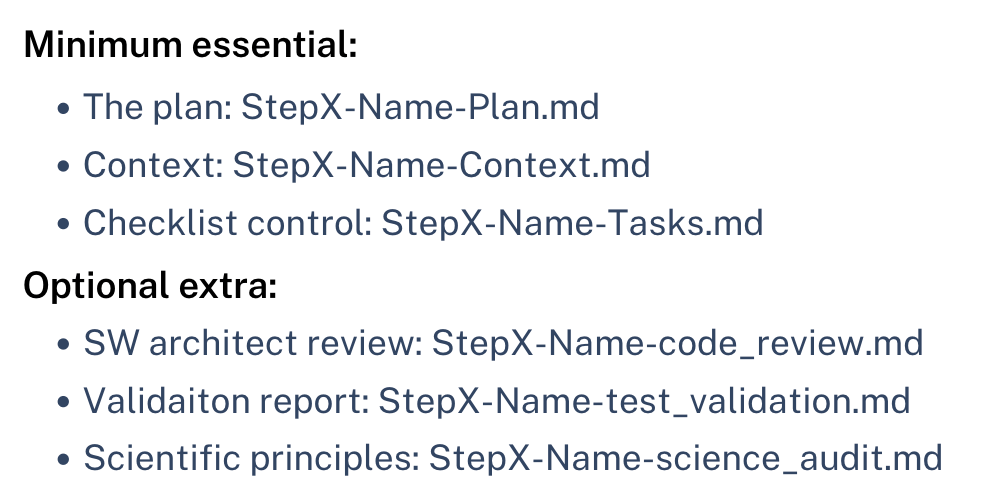The image size is (986, 504).
Task: Select the StepX-Name-Plan.md filename
Action: [420, 106]
